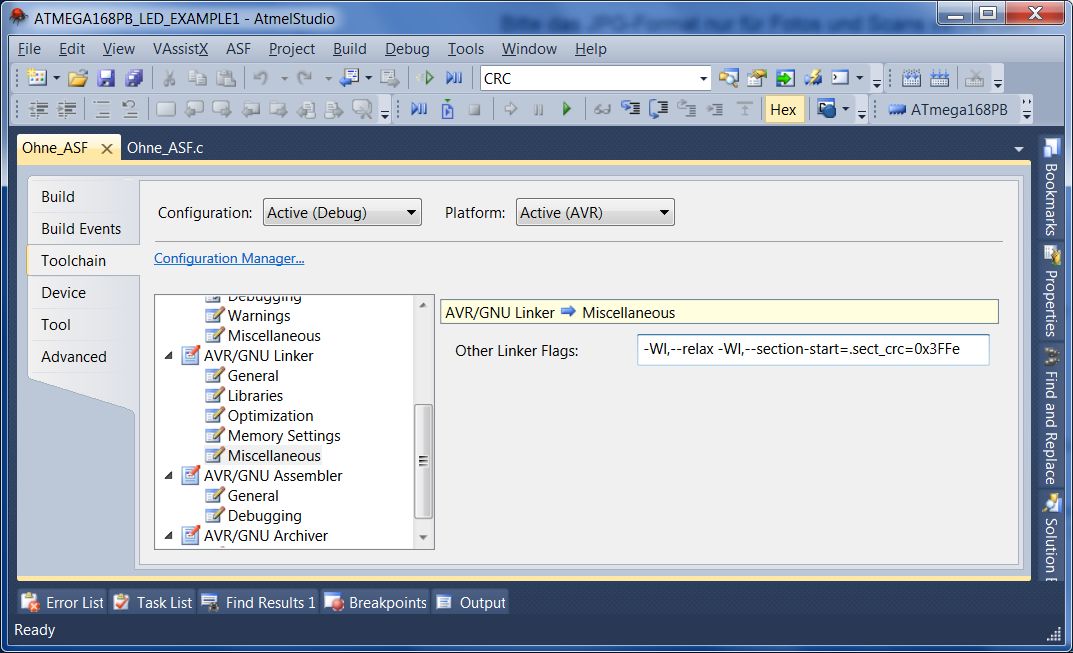
Task: Select the Device side tab
Action: (x=64, y=293)
